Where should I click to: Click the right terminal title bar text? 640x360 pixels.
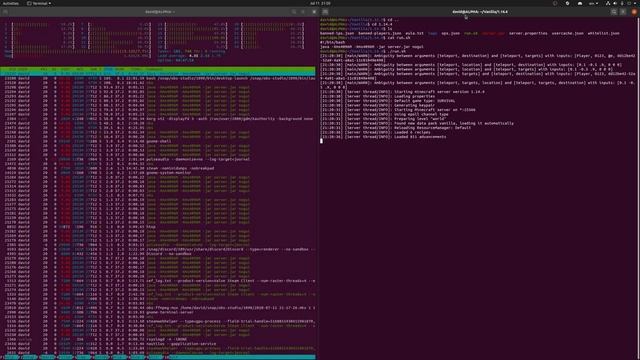(480, 12)
